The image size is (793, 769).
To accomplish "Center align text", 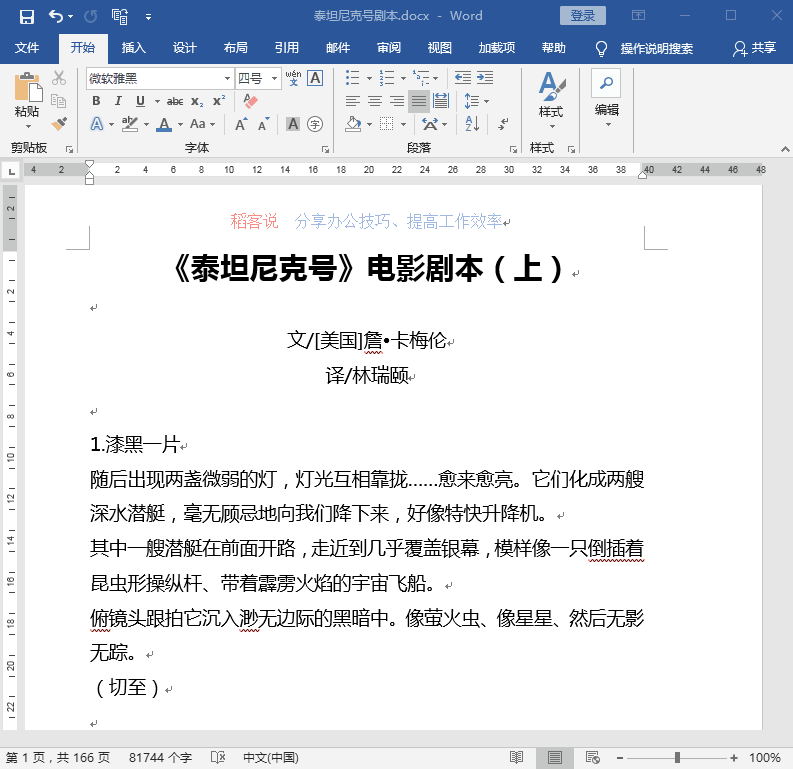I will tap(375, 101).
